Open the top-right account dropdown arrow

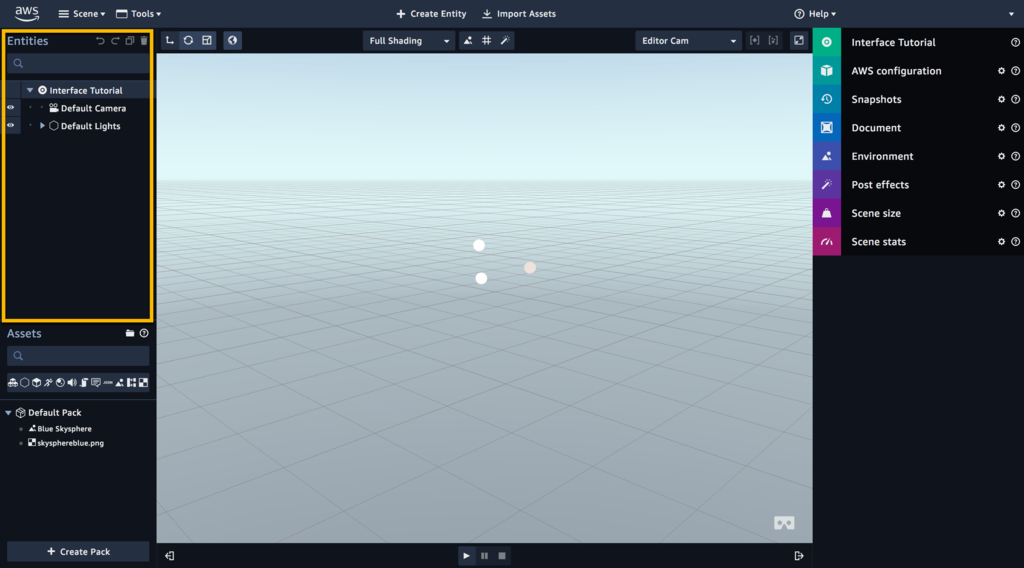(x=1011, y=14)
